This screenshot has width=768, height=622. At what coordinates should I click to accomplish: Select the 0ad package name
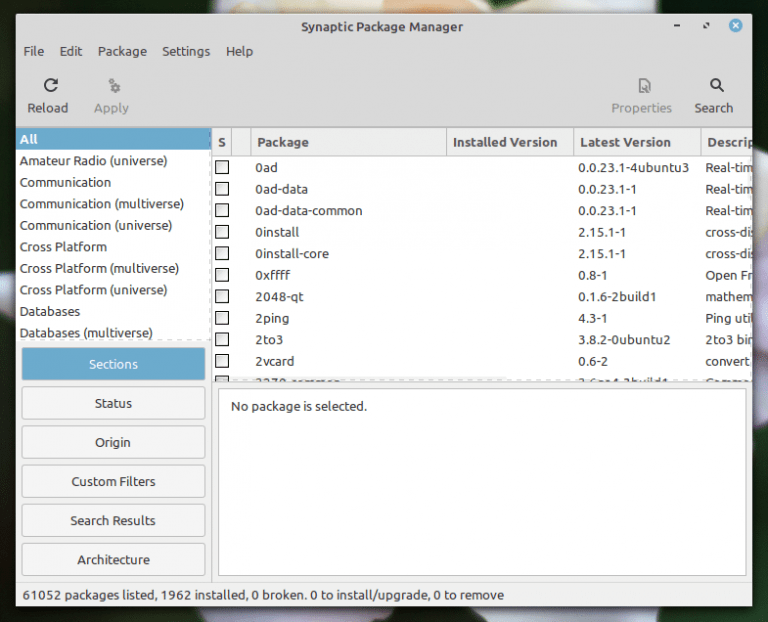click(266, 167)
